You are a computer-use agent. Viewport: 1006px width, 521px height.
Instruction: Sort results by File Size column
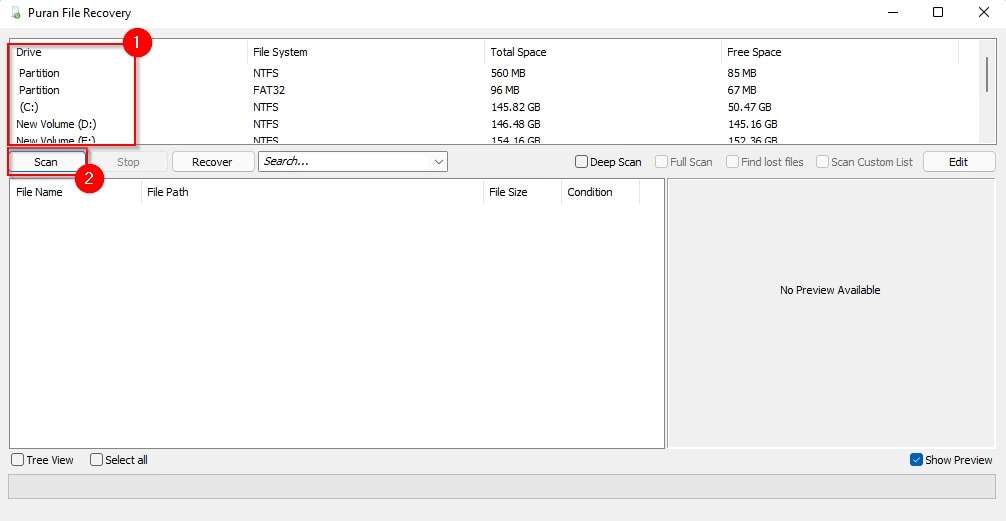(522, 192)
